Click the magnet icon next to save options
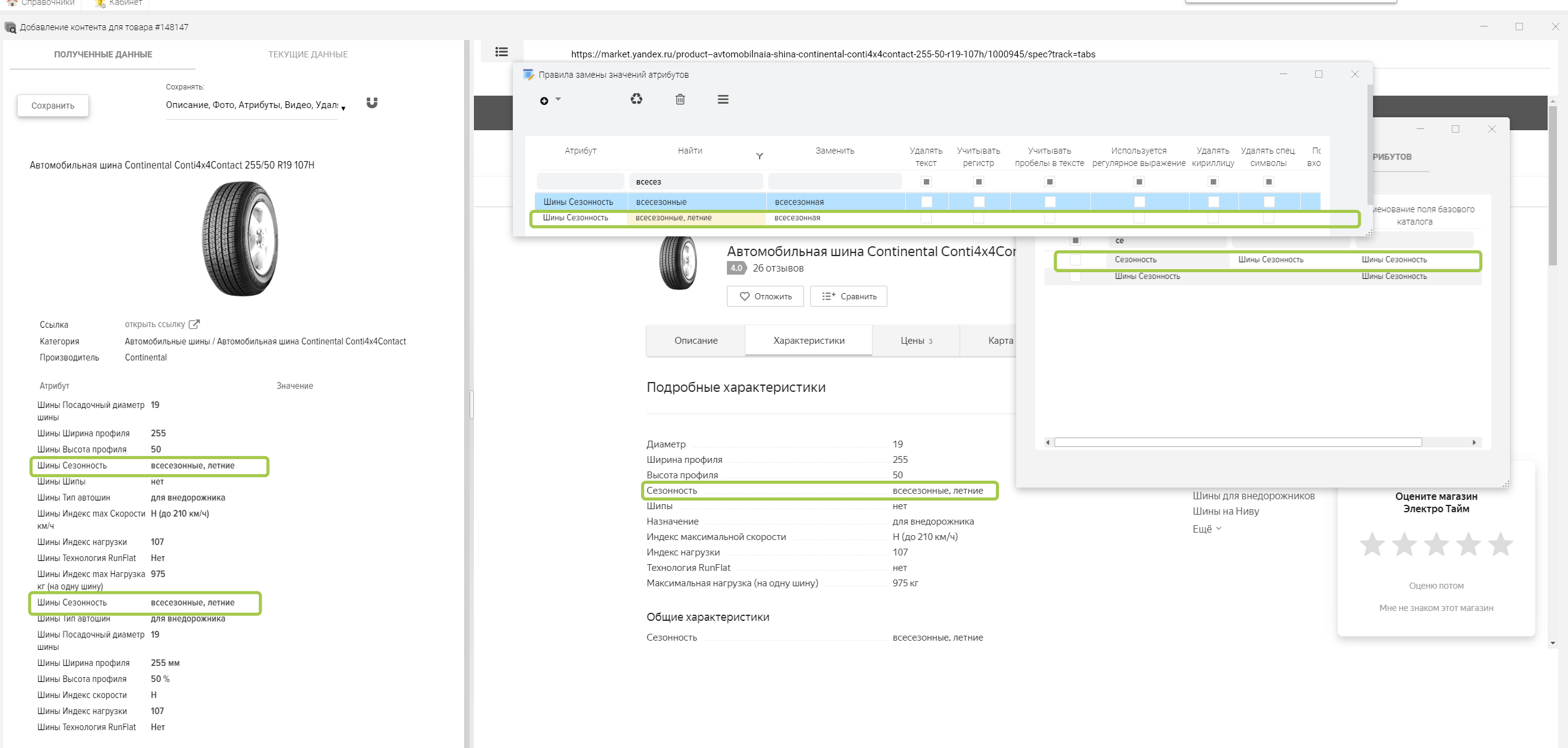This screenshot has height=748, width=1568. 371,102
